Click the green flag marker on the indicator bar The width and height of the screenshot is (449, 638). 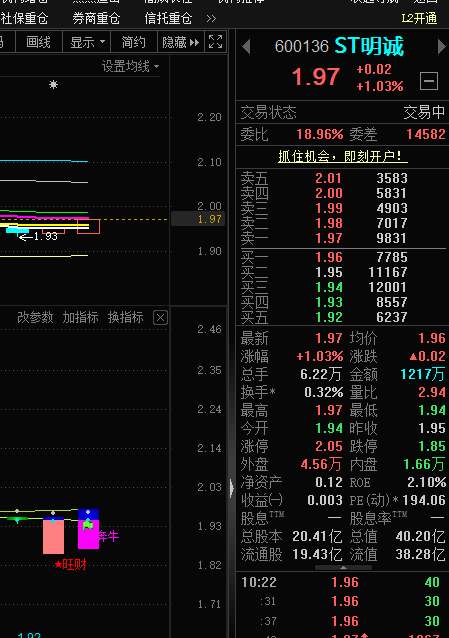(x=88, y=525)
